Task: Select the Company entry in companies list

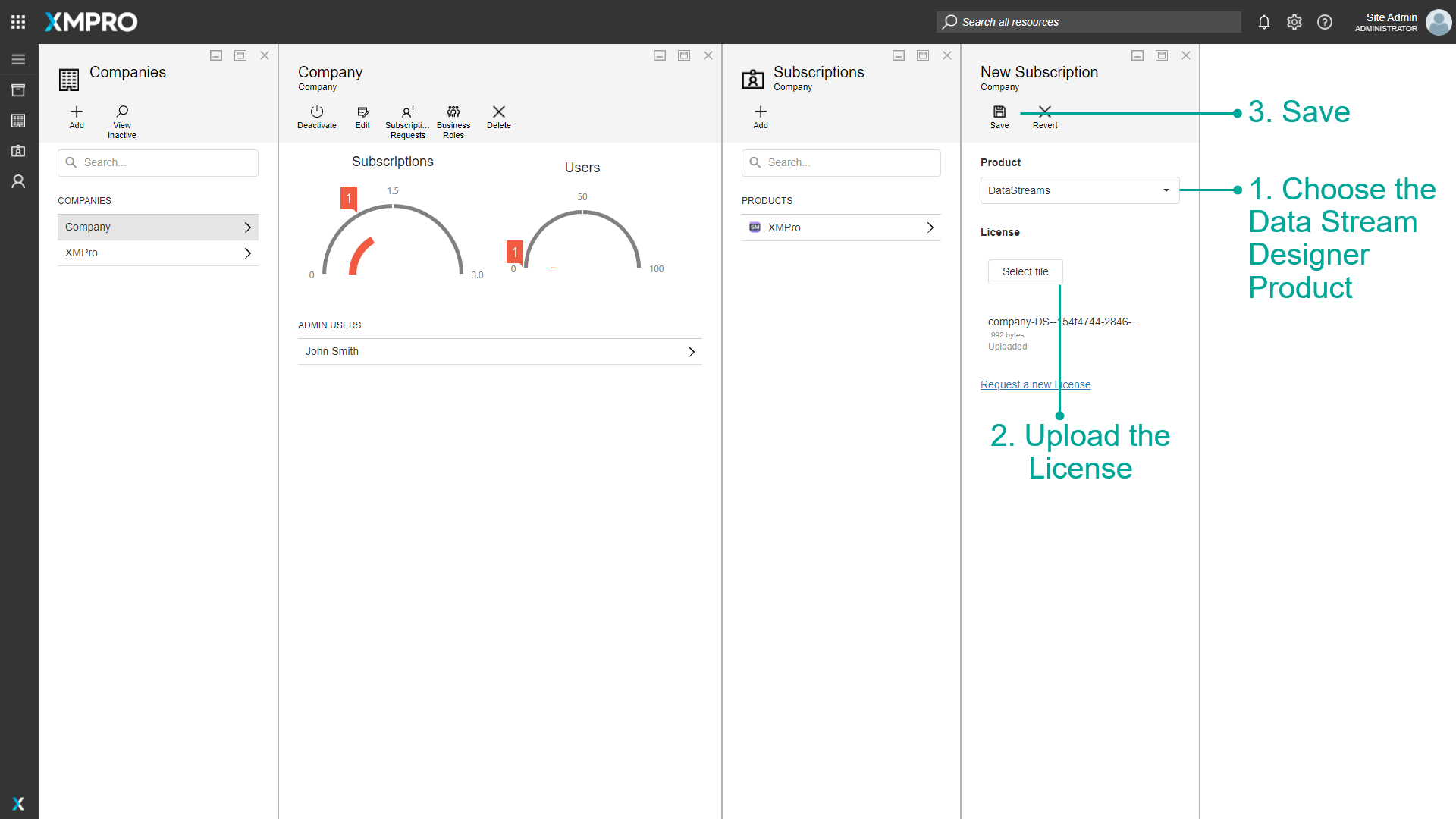Action: click(157, 227)
